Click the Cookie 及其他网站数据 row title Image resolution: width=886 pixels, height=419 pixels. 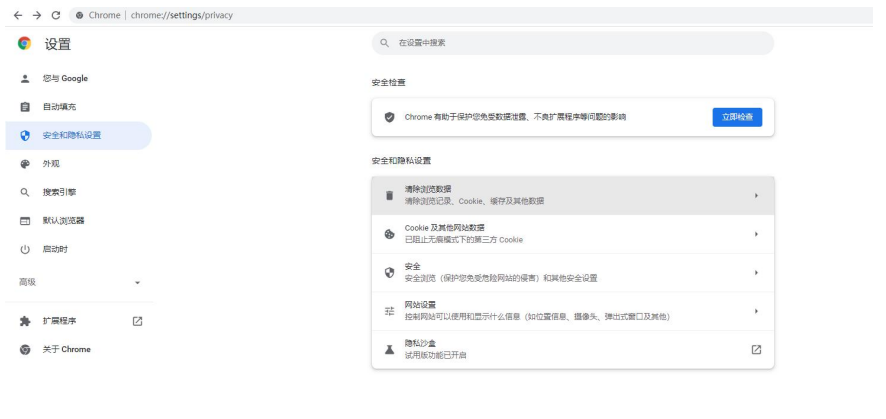click(x=444, y=228)
